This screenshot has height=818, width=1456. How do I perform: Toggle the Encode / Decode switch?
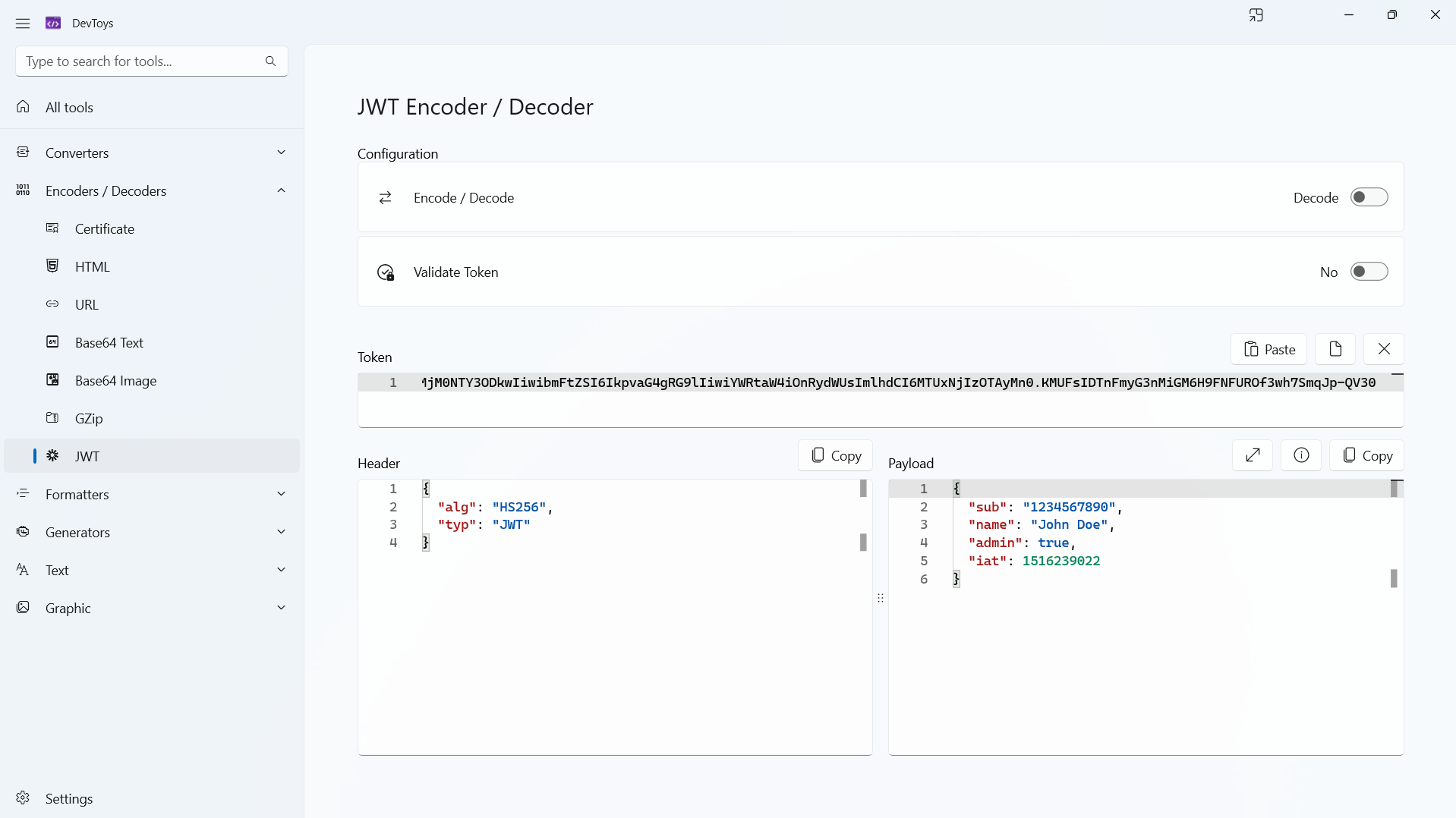tap(1369, 197)
